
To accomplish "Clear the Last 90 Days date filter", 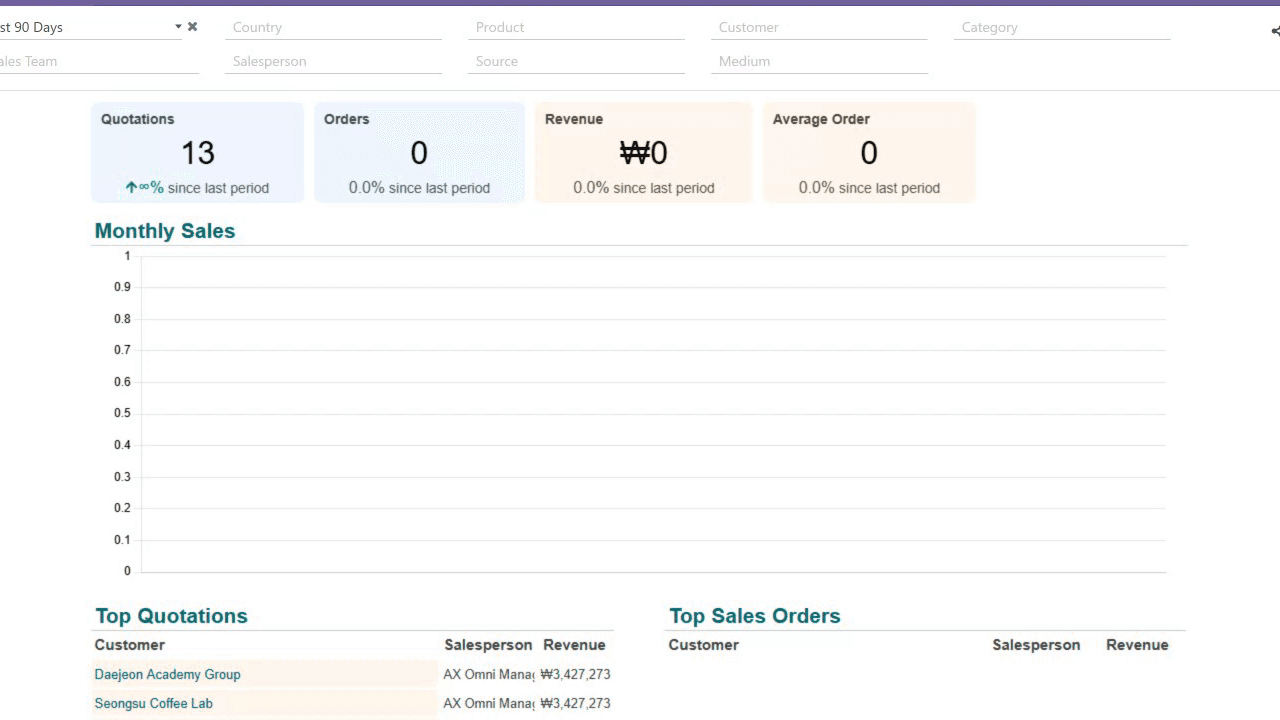I will click(192, 27).
